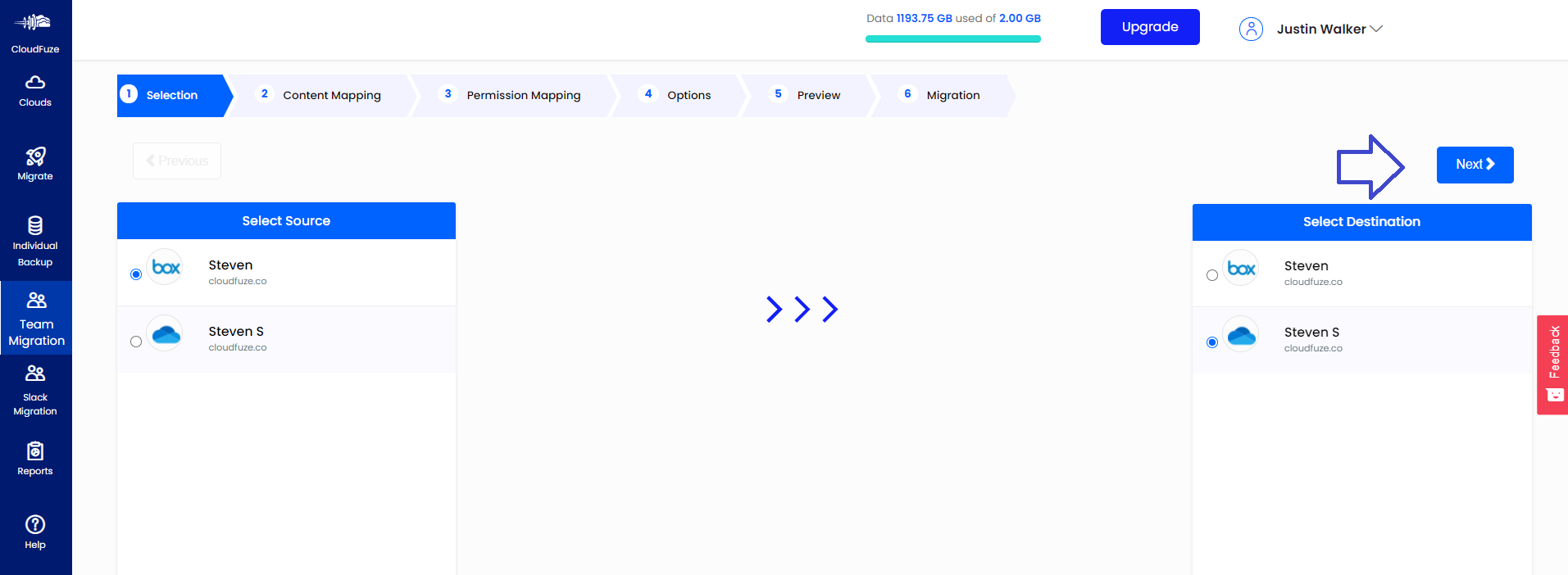The height and width of the screenshot is (575, 1568).
Task: Select Steven S OneDrive as destination
Action: coord(1212,342)
